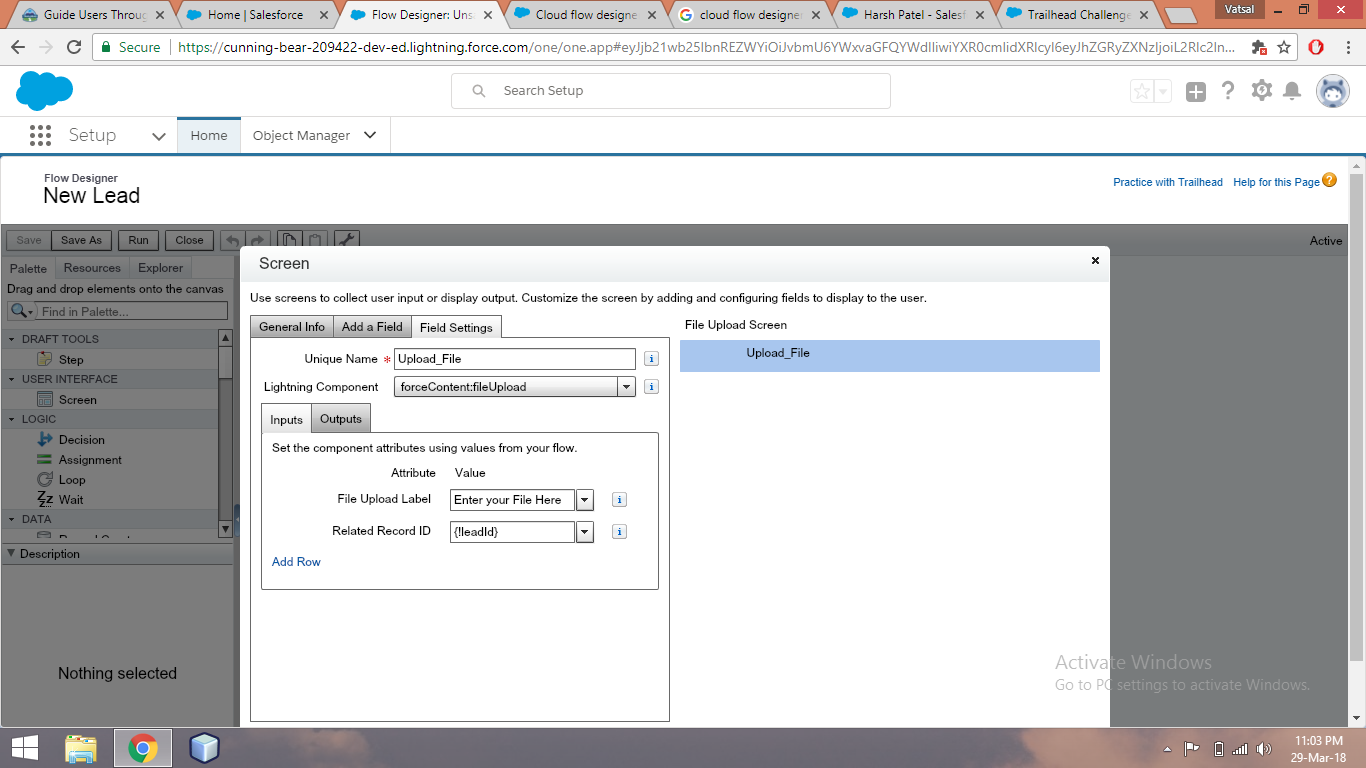1366x768 pixels.
Task: Open the Object Manager tab
Action: coord(301,135)
